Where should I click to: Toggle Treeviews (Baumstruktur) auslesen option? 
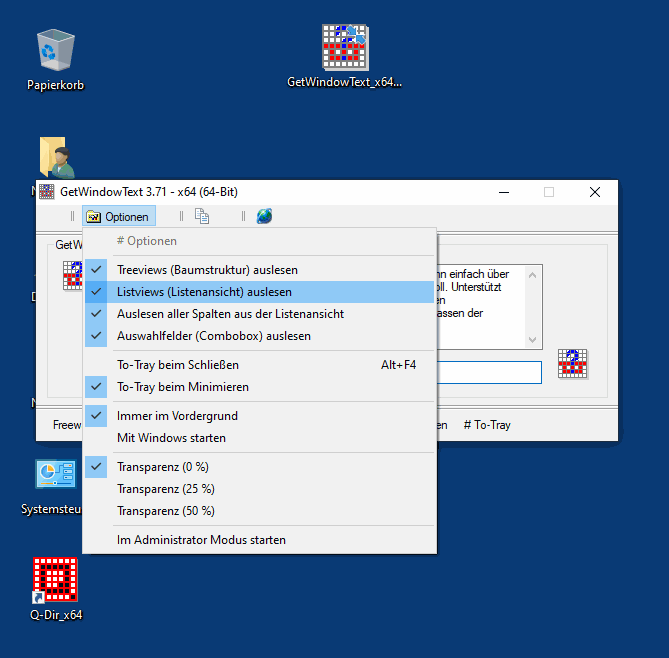[259, 270]
